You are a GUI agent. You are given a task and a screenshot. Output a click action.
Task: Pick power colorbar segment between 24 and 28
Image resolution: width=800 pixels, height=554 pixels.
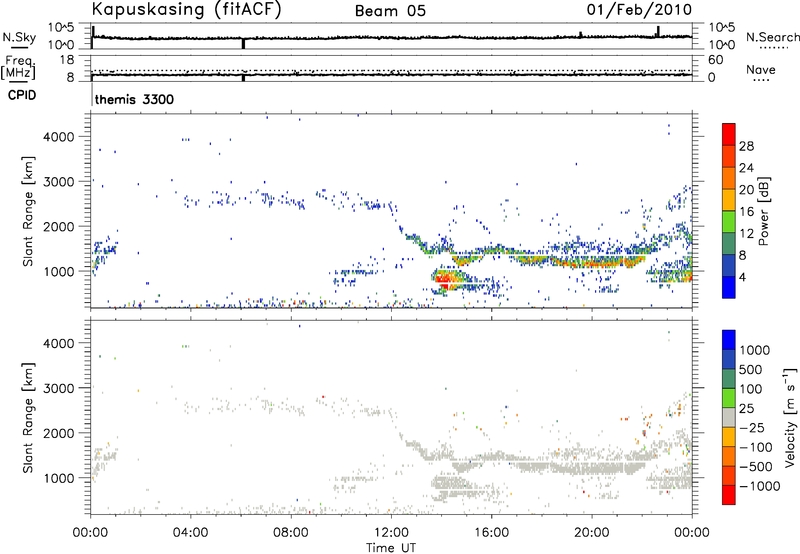pos(729,156)
